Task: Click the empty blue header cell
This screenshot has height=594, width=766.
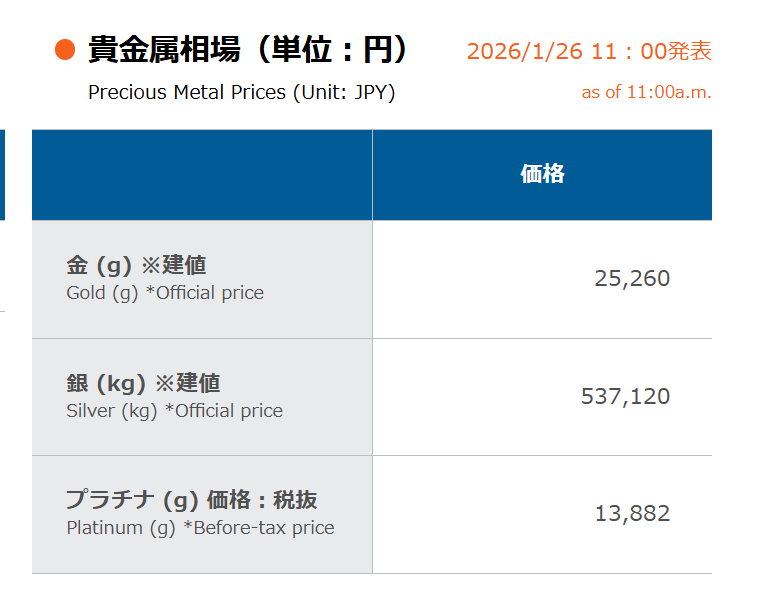Action: pos(202,174)
